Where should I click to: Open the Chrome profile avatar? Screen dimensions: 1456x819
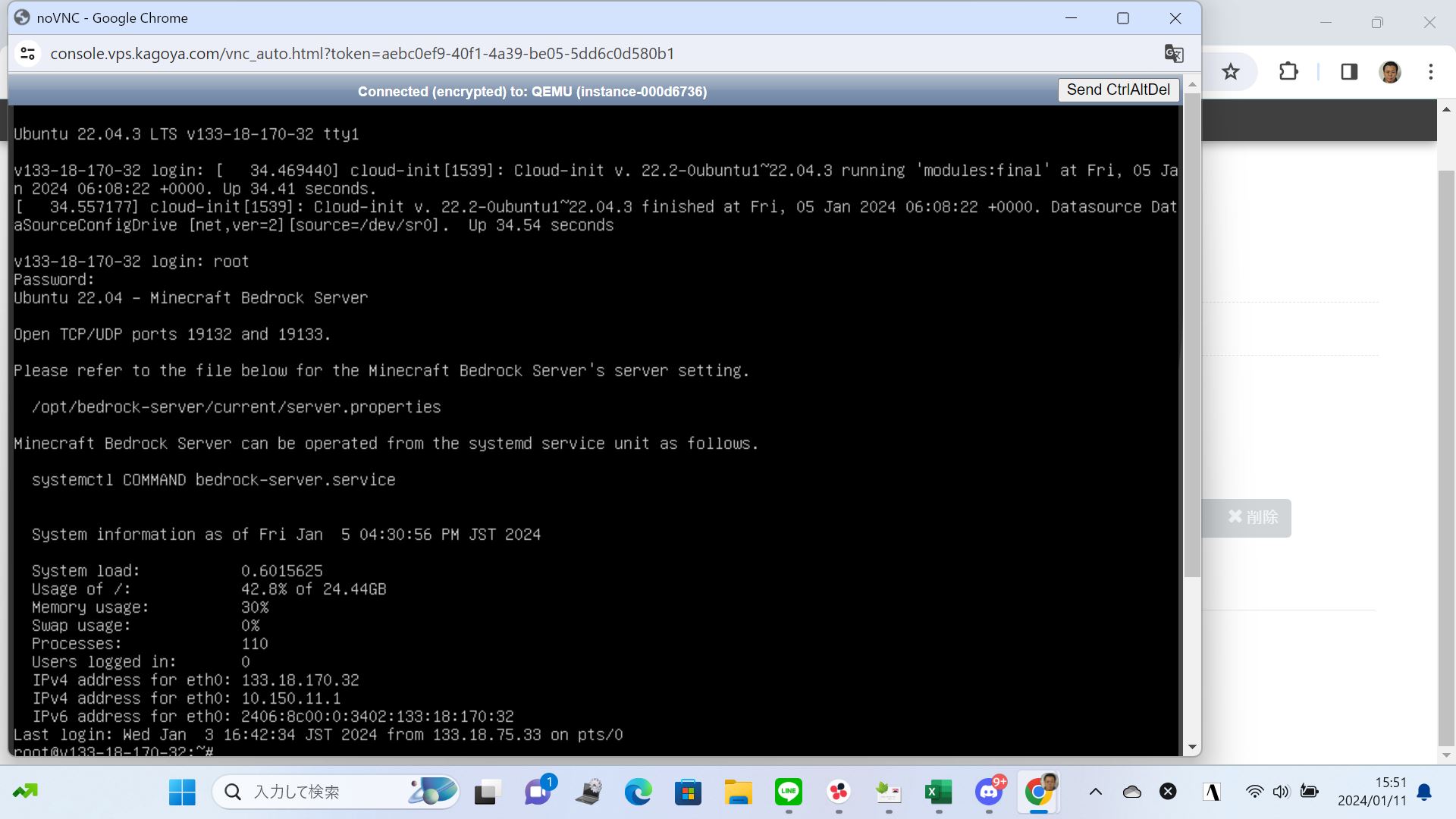[x=1390, y=72]
